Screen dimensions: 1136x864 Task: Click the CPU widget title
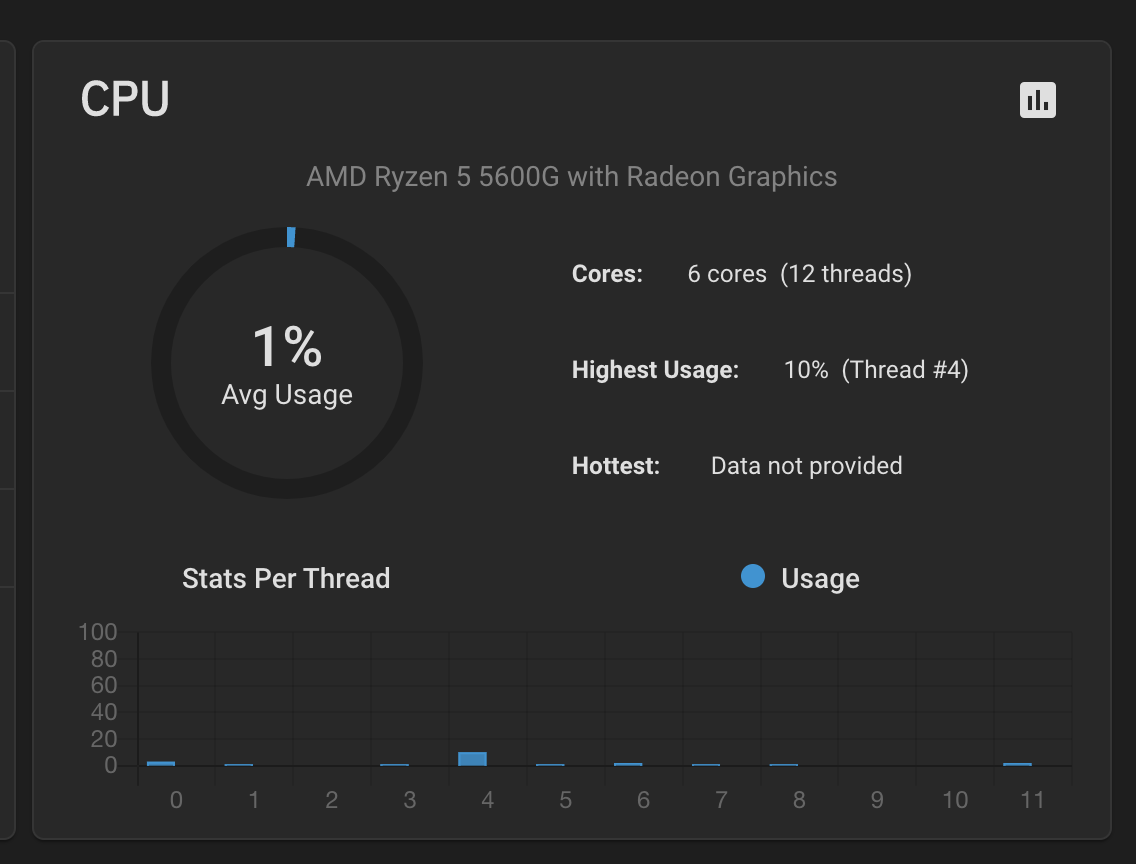click(125, 100)
